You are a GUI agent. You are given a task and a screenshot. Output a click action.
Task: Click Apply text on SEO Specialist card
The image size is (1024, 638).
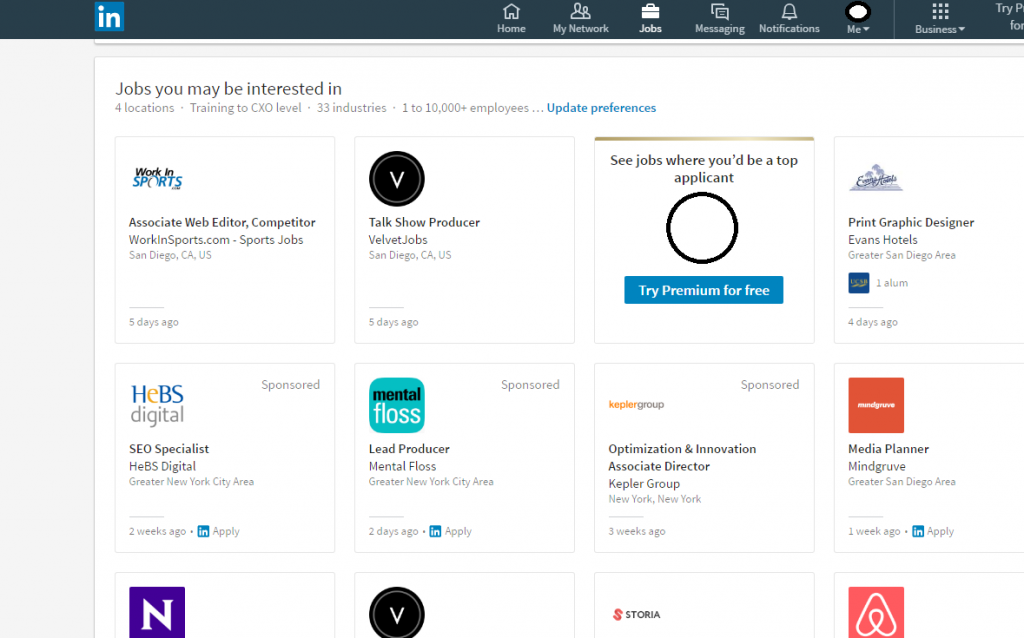226,532
